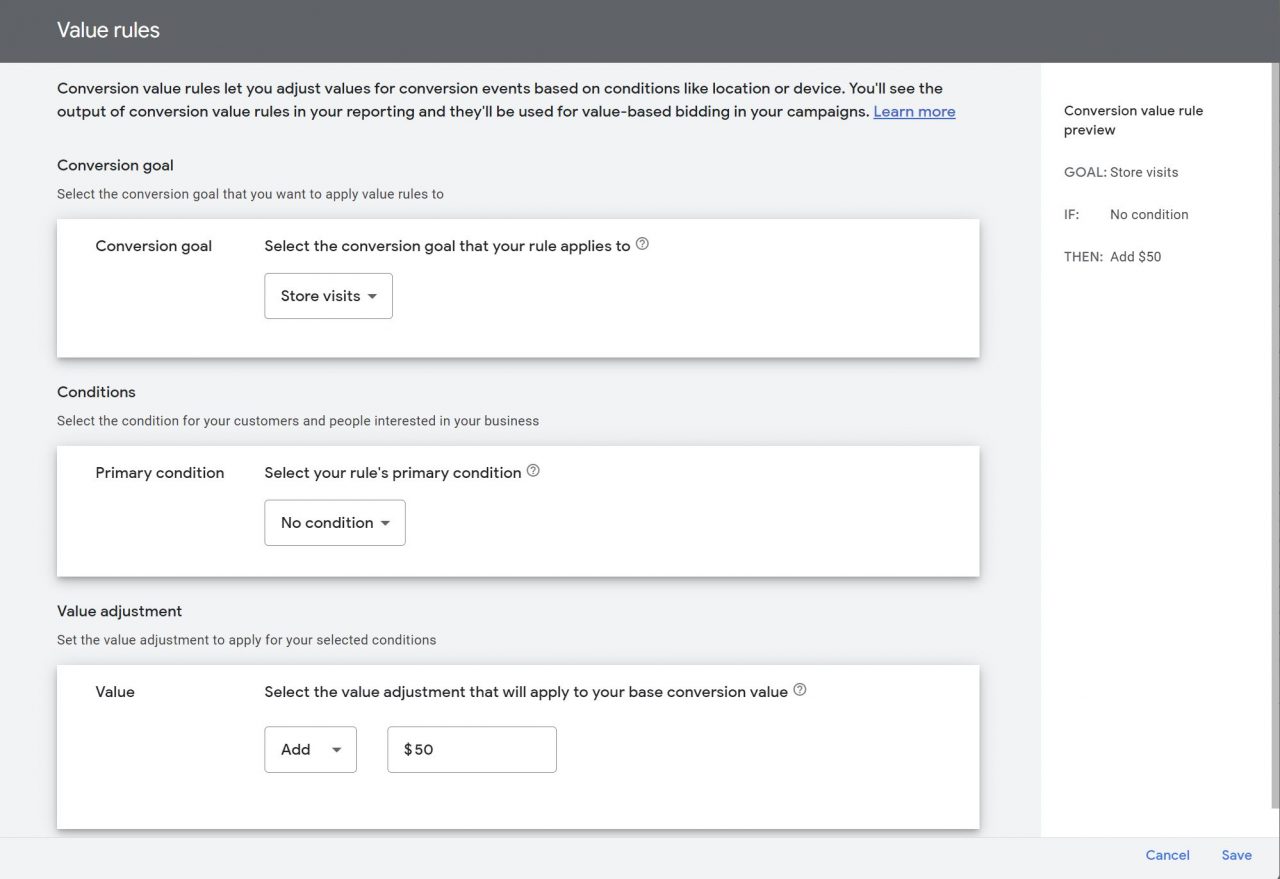Click the Value rules header title
Viewport: 1280px width, 879px height.
pos(108,30)
